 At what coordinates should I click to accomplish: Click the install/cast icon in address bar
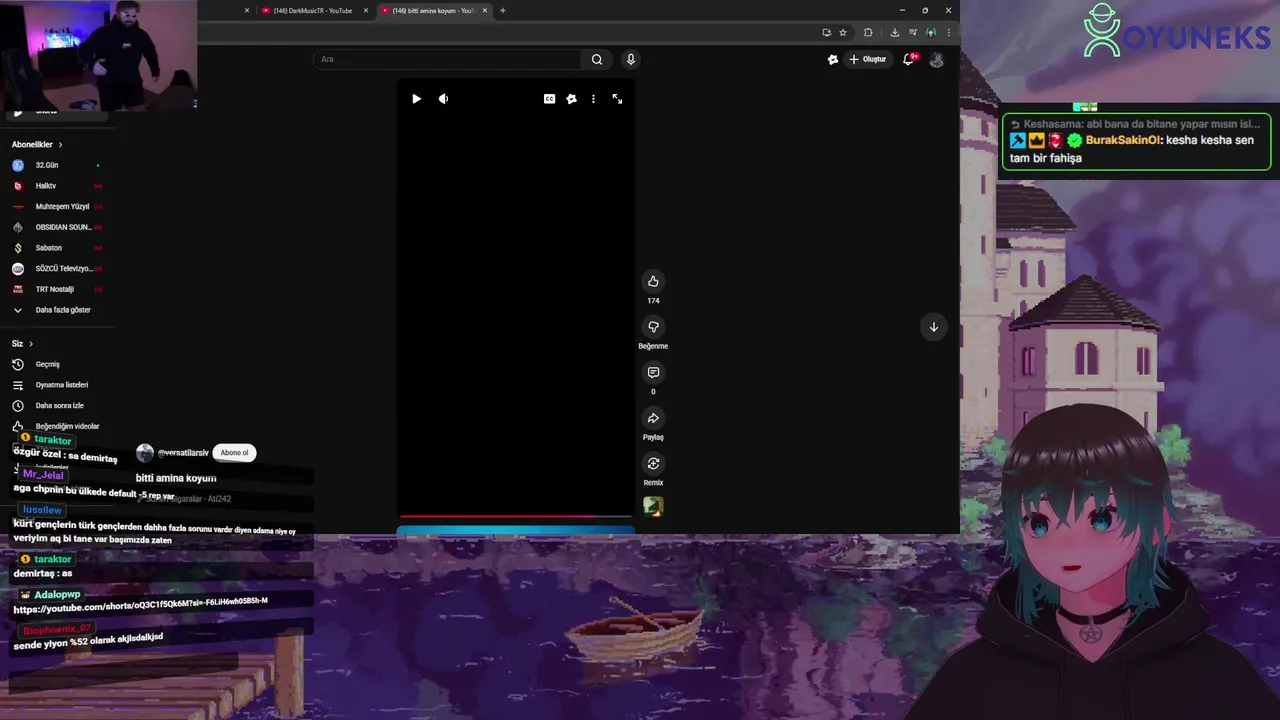(x=826, y=32)
